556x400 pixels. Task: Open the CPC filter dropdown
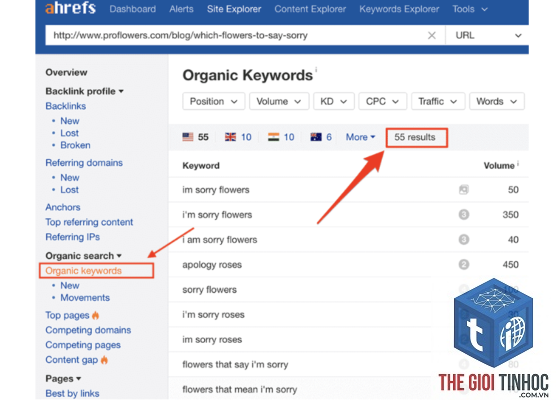pyautogui.click(x=383, y=101)
